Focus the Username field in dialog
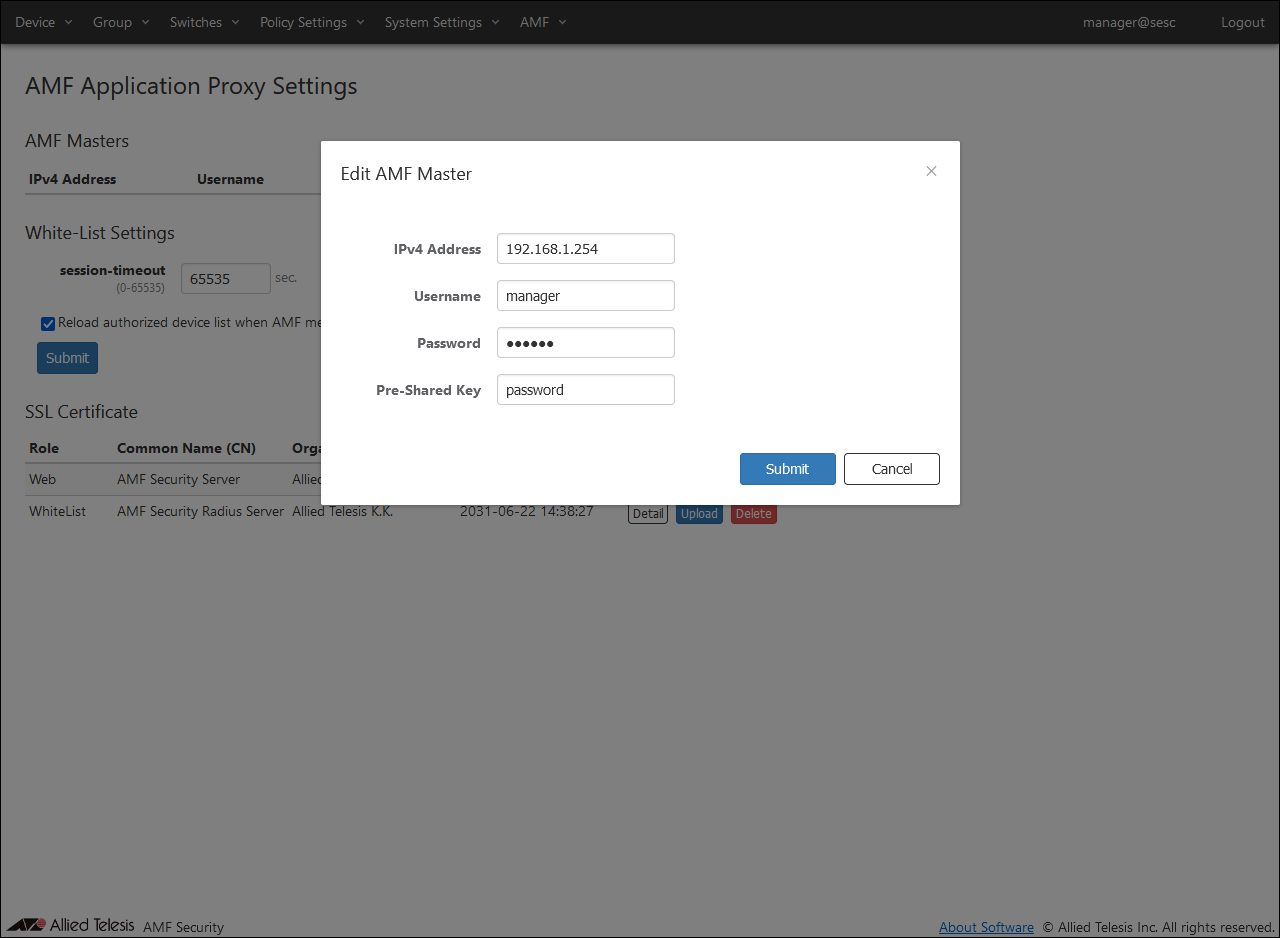1280x938 pixels. click(585, 296)
